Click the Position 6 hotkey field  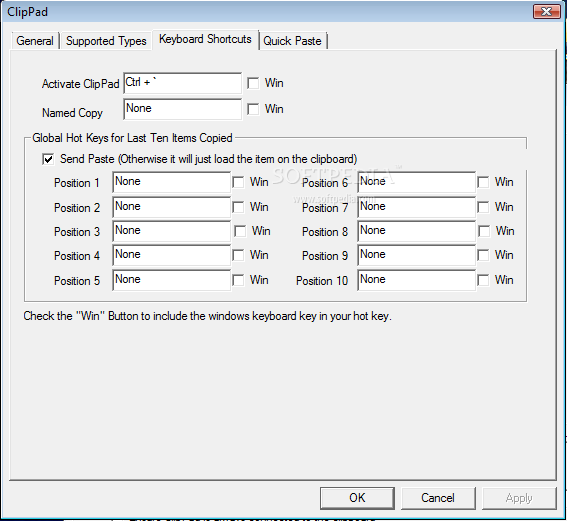[417, 182]
